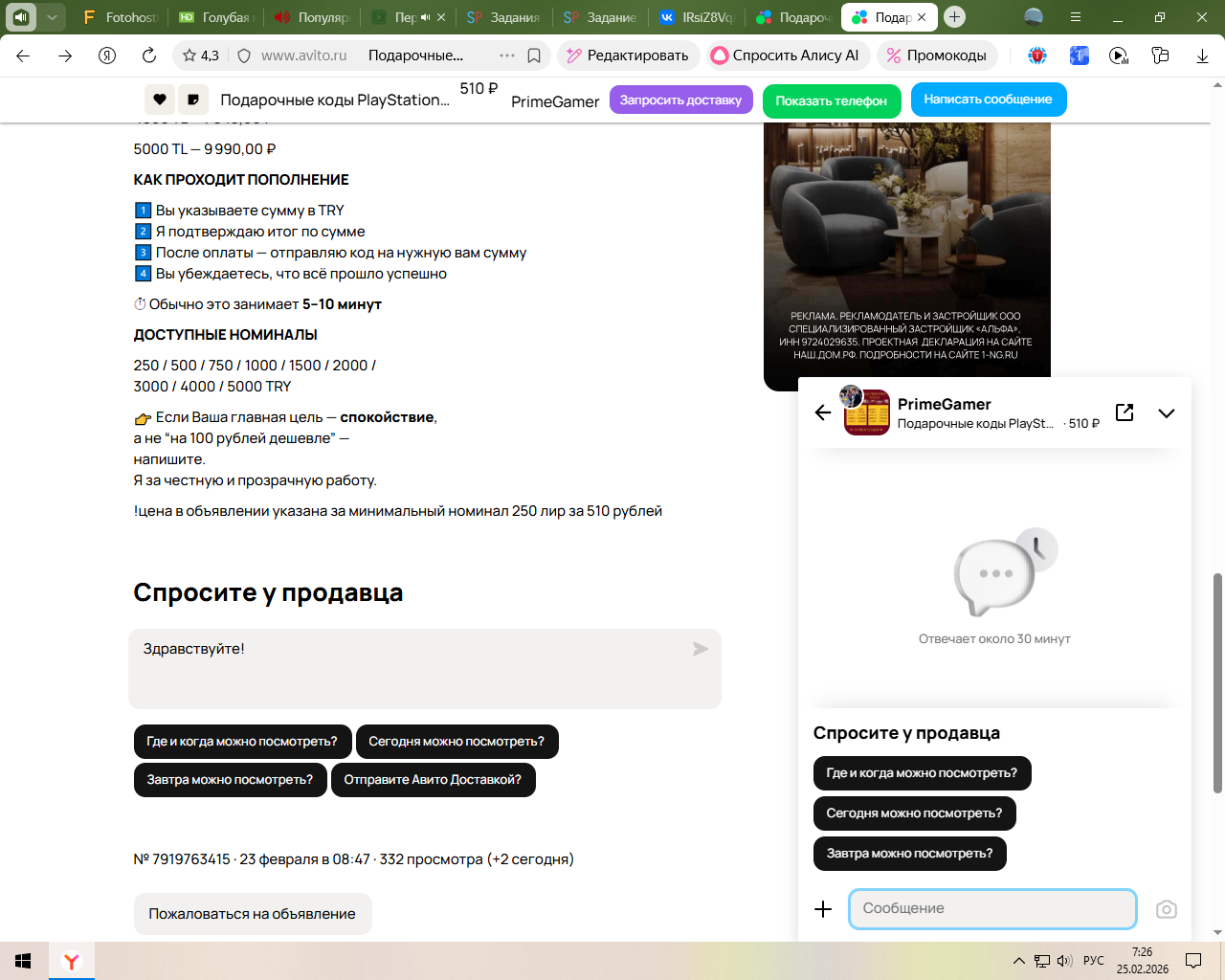Viewport: 1225px width, 980px height.
Task: Focus the Сообщение chat input
Action: point(992,909)
